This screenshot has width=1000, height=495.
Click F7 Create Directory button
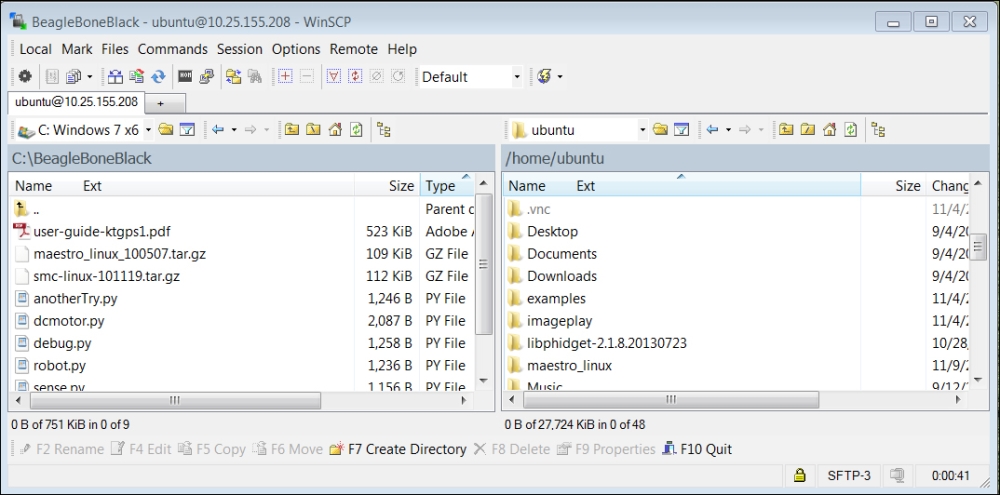click(x=398, y=449)
